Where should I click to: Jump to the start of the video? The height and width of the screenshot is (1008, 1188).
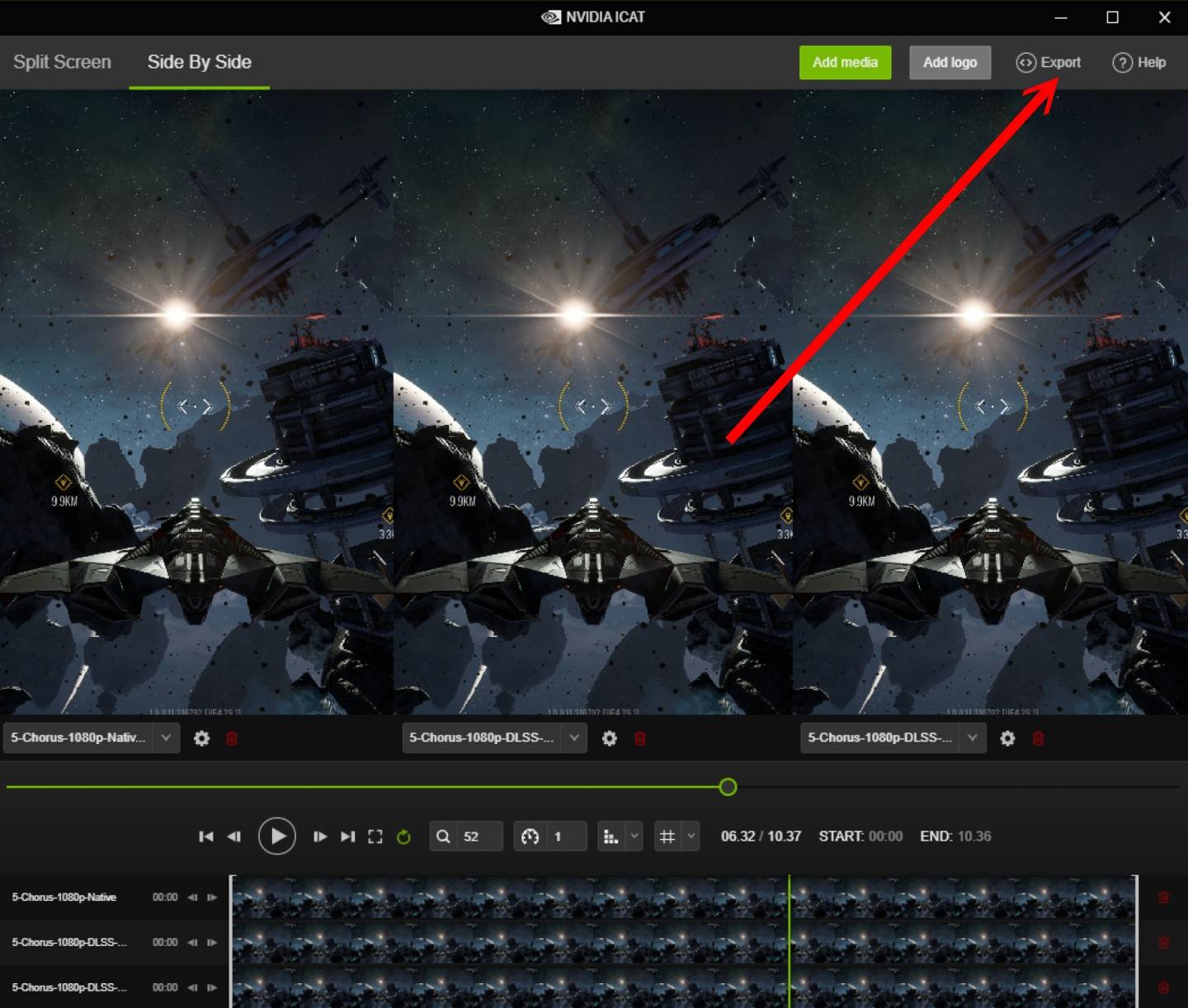(206, 836)
